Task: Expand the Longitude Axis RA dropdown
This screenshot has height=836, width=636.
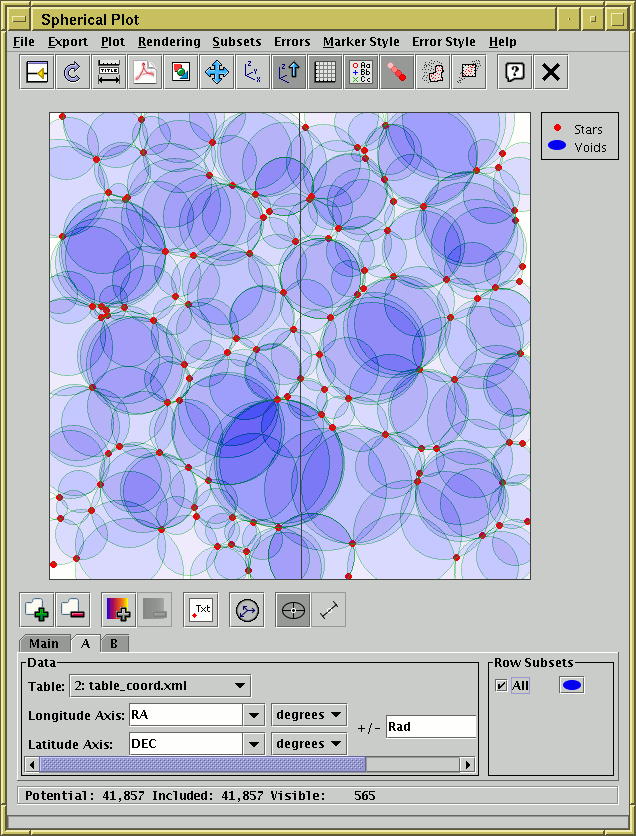Action: 254,715
